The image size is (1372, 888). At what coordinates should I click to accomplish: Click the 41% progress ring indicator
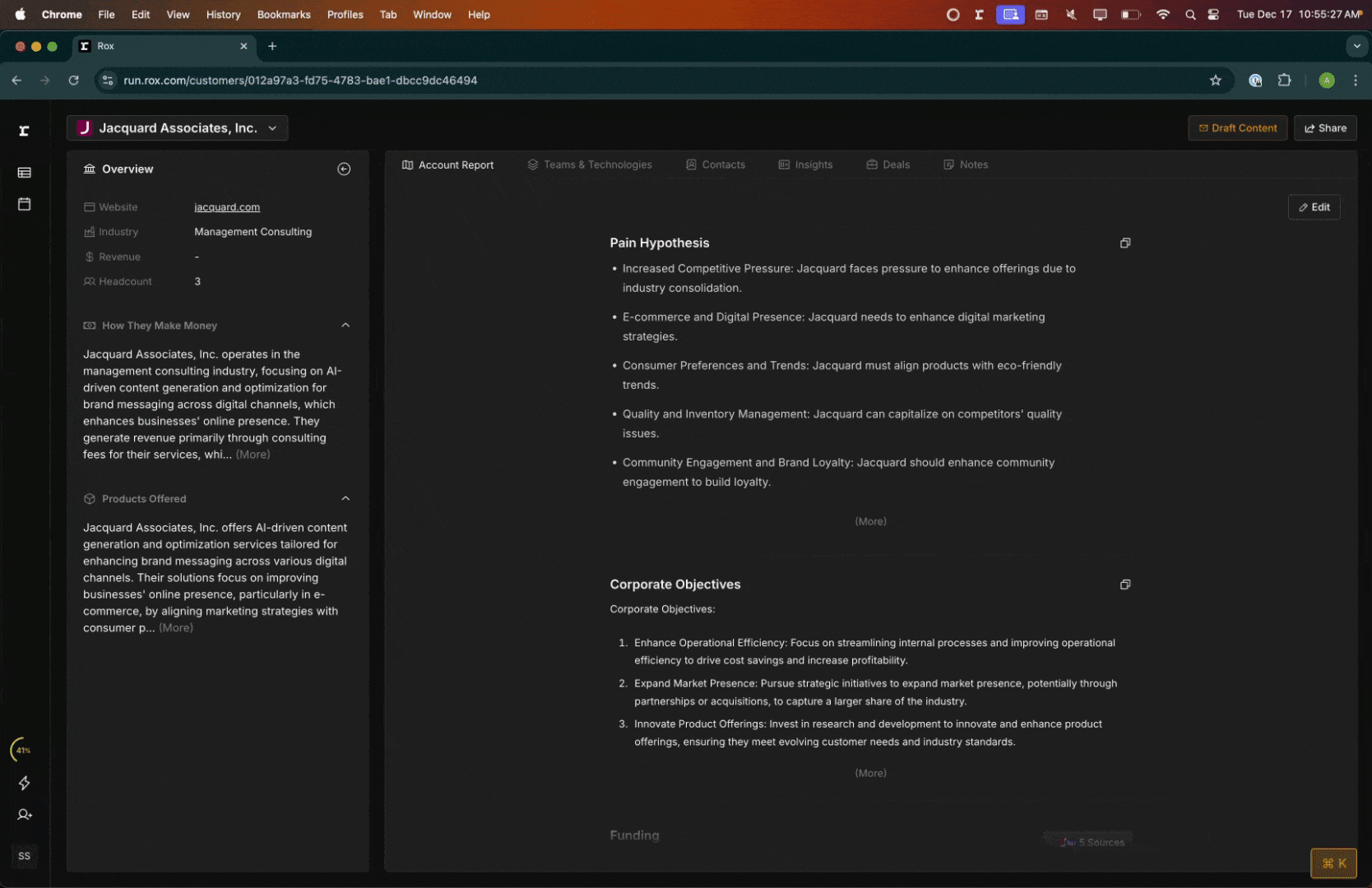click(23, 750)
